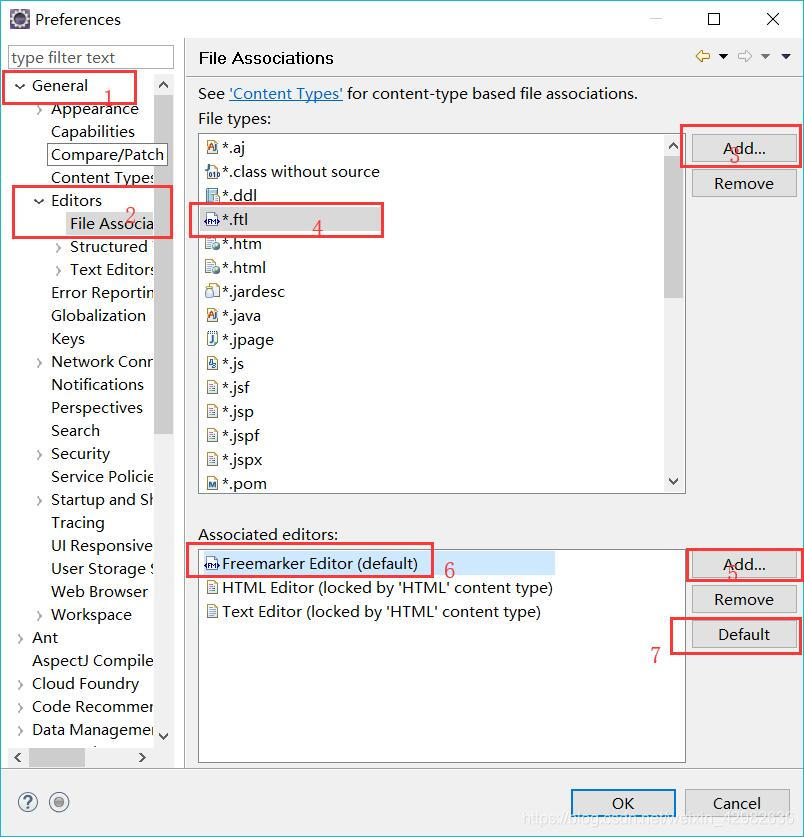This screenshot has height=837, width=804.
Task: Expand the Network Connections node
Action: click(40, 362)
